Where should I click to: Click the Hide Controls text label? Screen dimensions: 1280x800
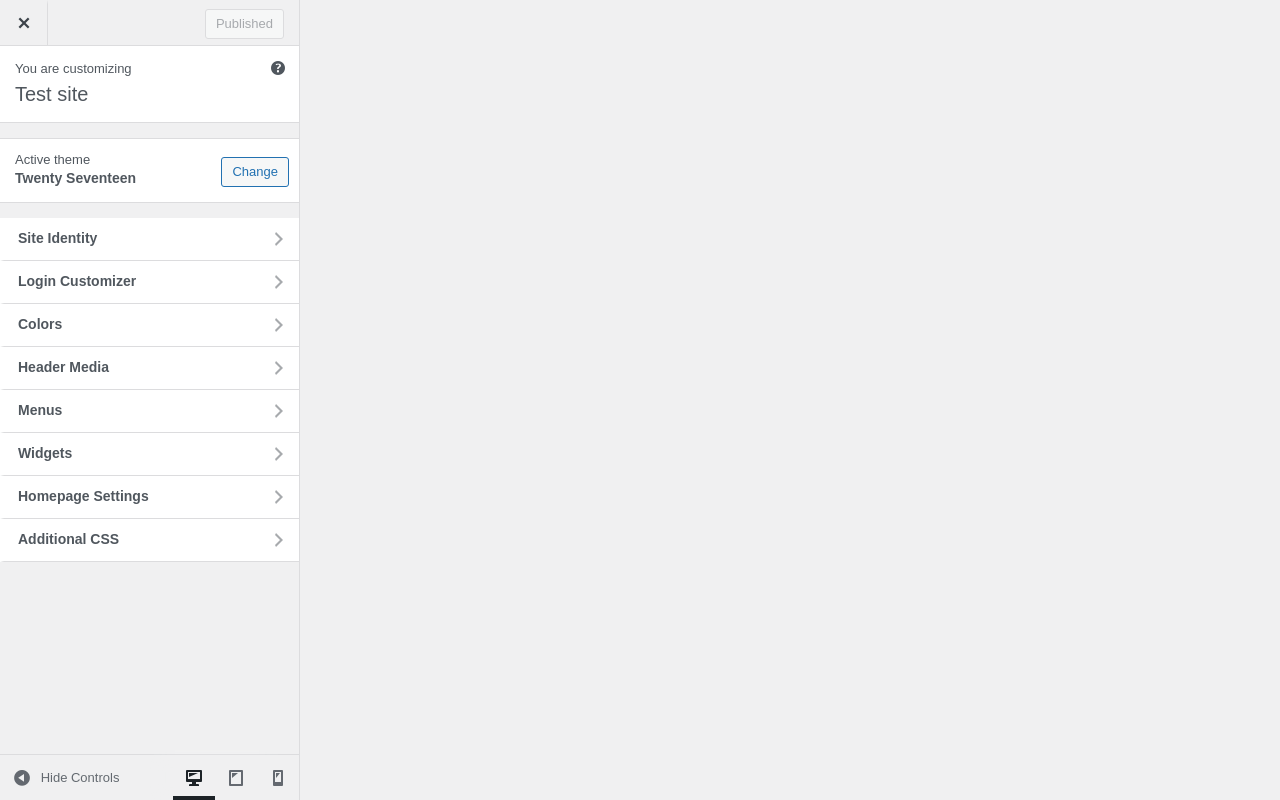click(x=80, y=778)
